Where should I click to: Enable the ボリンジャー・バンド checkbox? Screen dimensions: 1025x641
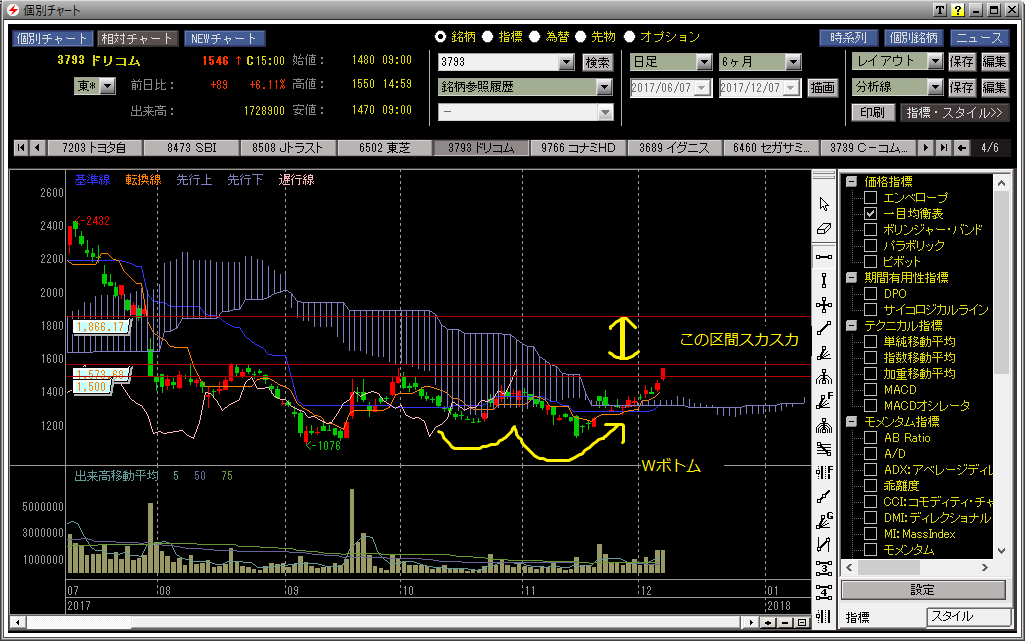click(870, 229)
